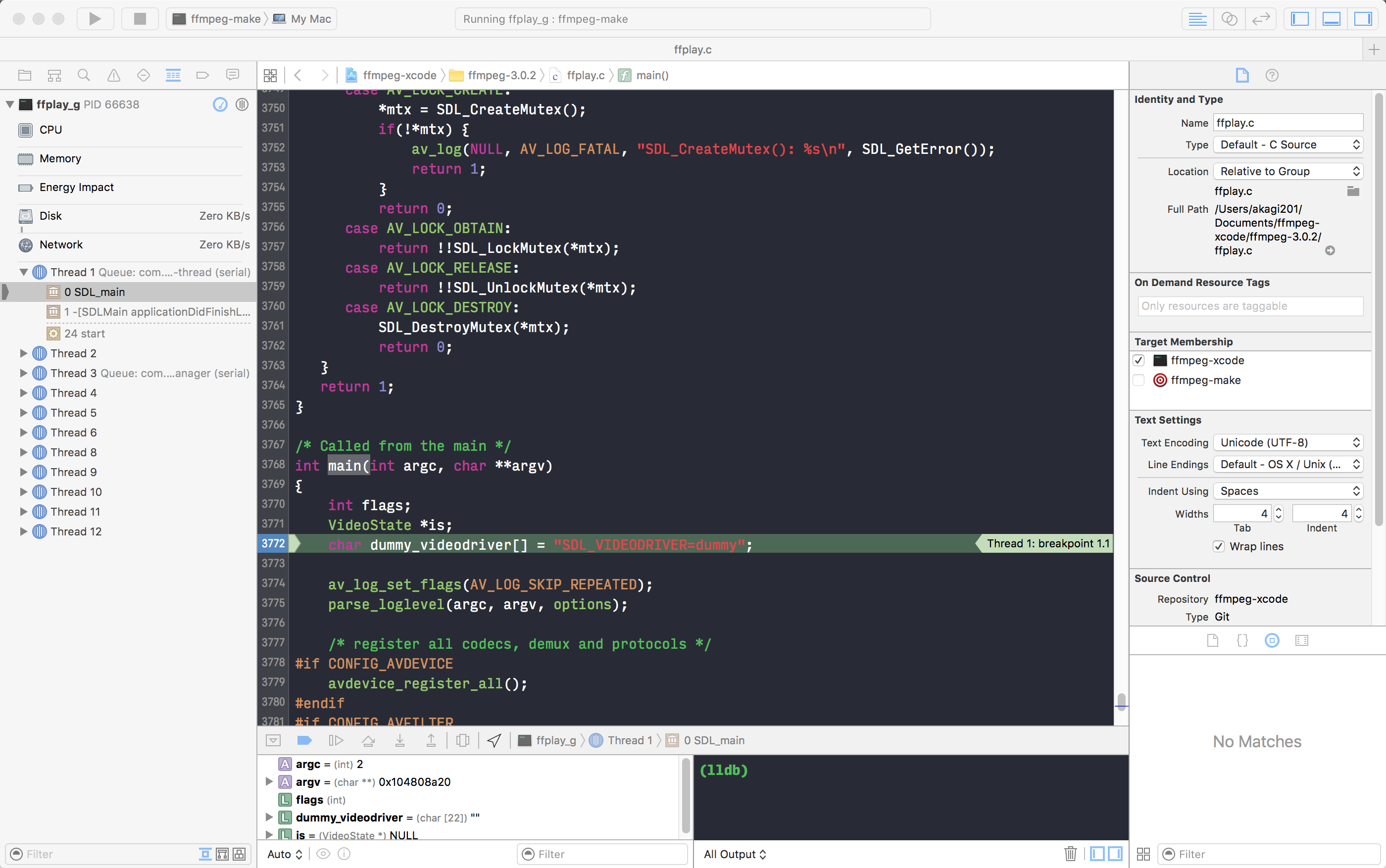The image size is (1386, 868).
Task: Click the Step Into debug icon
Action: coord(399,740)
